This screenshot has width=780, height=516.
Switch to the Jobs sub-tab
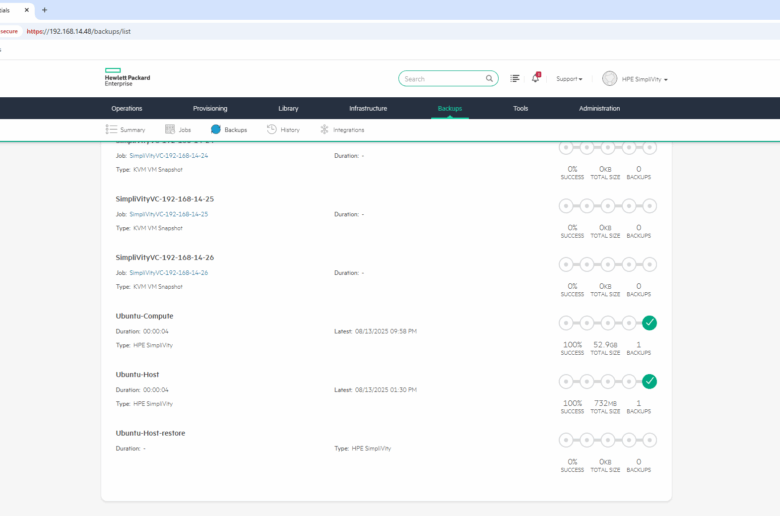point(177,130)
